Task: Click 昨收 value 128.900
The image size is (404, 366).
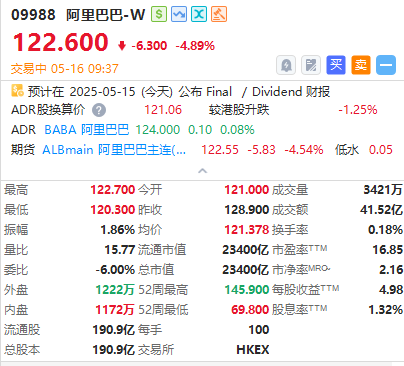Action: (x=247, y=210)
